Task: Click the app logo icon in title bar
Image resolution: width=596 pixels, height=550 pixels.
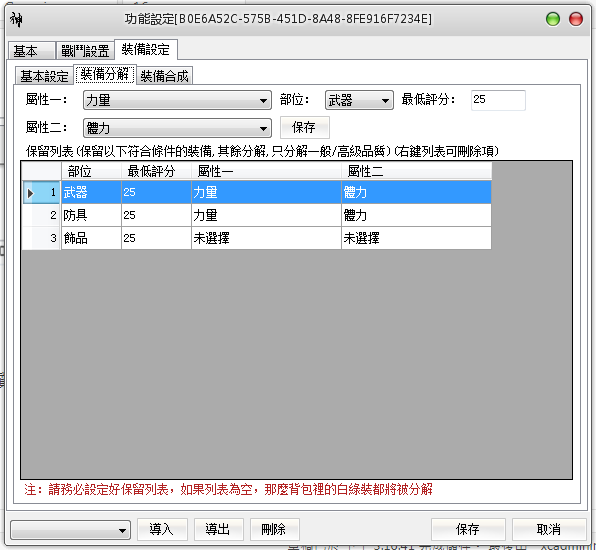Action: point(16,19)
